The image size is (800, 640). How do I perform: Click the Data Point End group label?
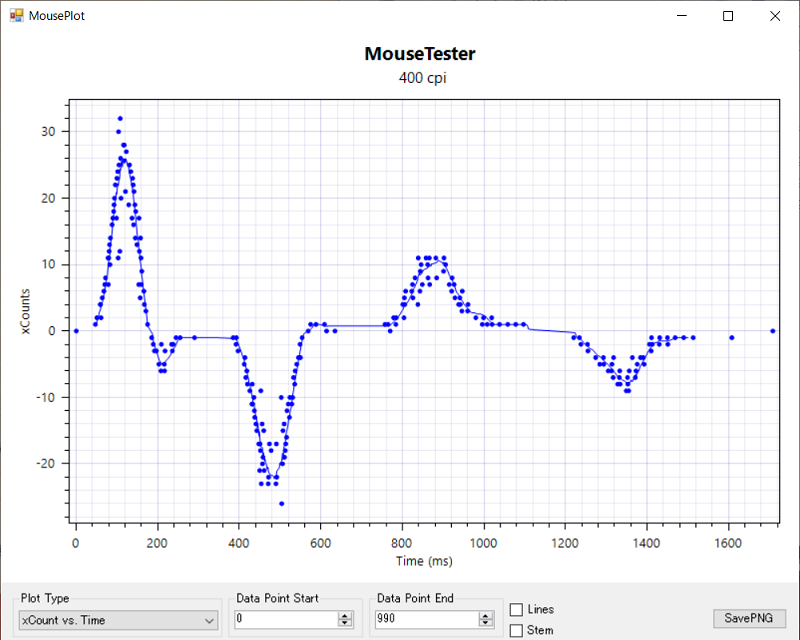[415, 598]
